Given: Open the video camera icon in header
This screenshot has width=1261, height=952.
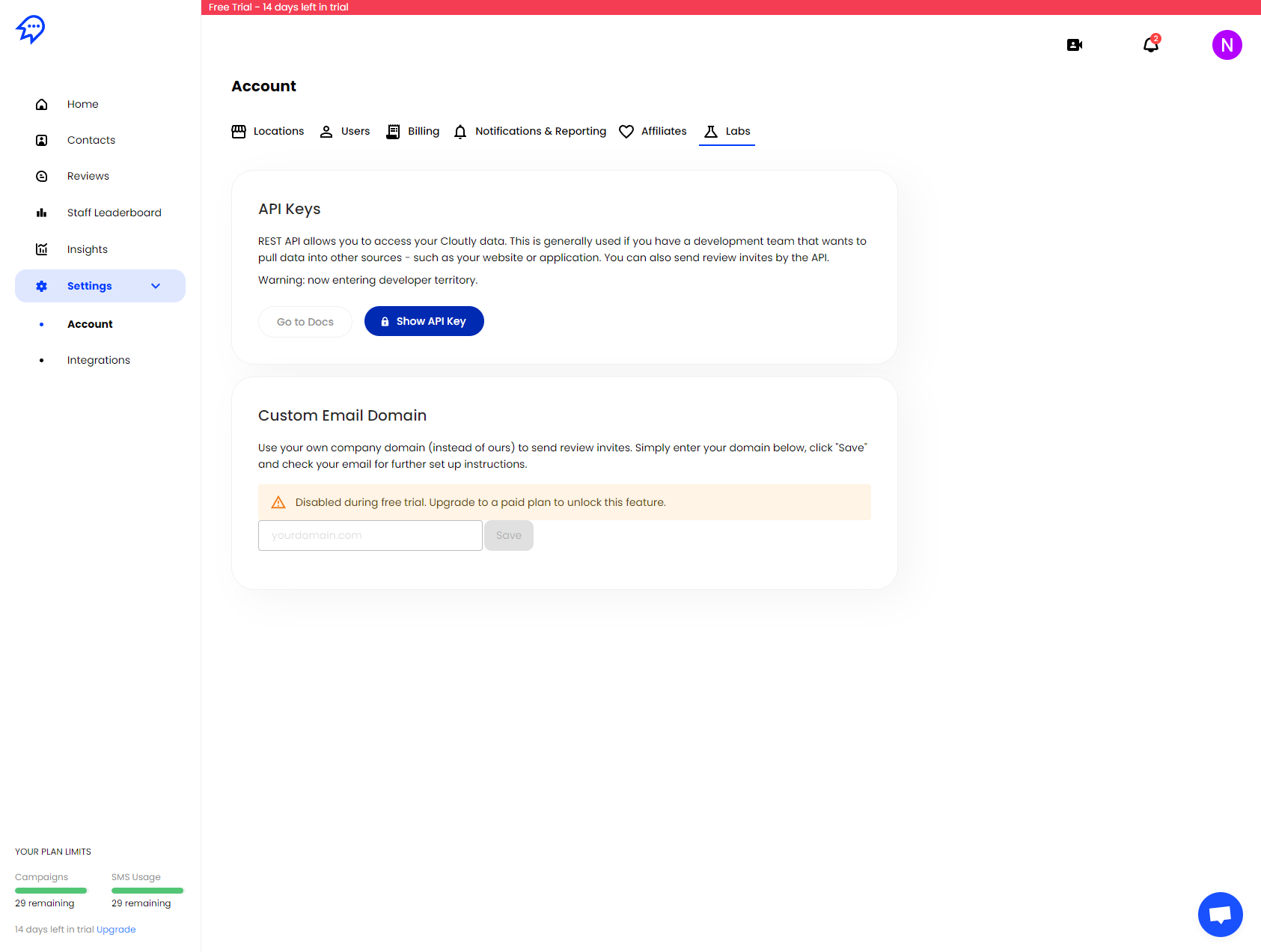Looking at the screenshot, I should pyautogui.click(x=1075, y=45).
